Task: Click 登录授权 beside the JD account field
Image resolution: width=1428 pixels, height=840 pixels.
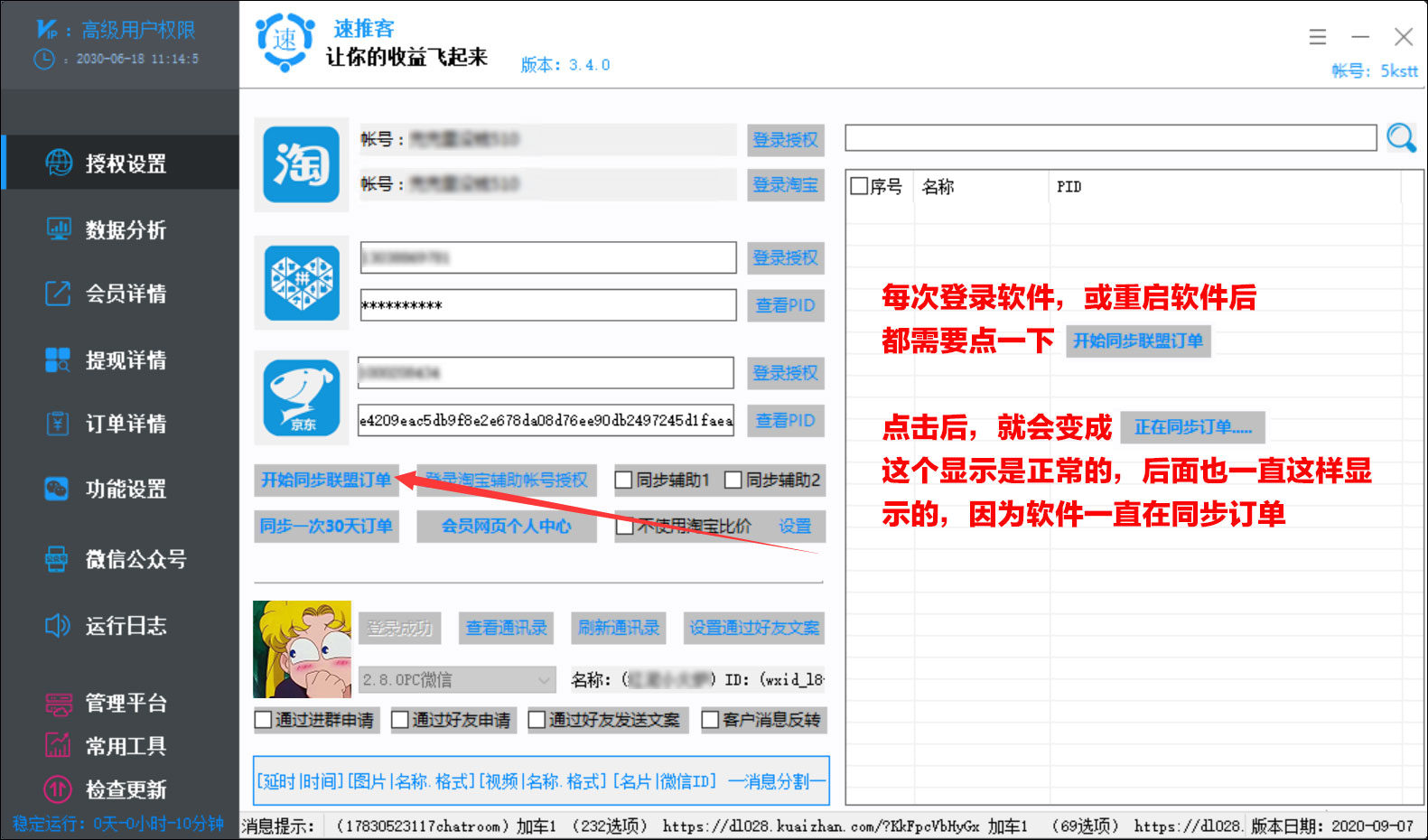Action: pos(786,373)
